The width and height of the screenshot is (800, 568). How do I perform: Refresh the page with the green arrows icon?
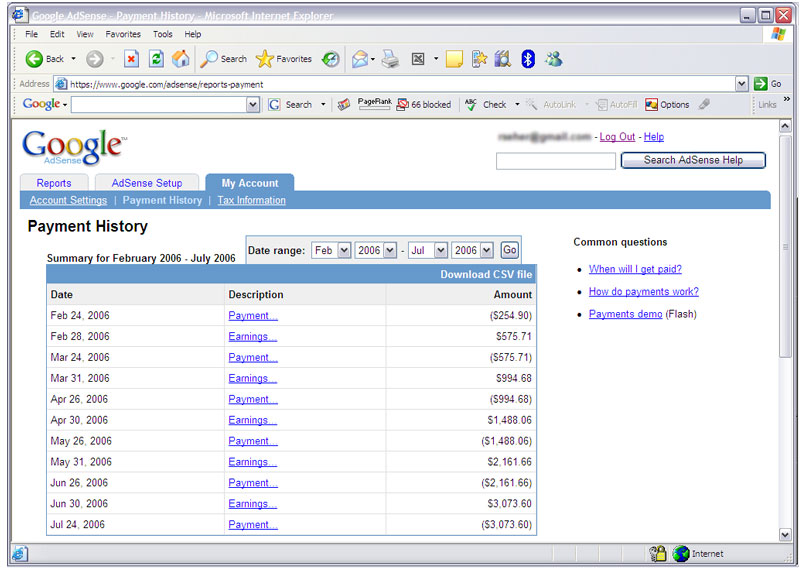click(x=156, y=59)
